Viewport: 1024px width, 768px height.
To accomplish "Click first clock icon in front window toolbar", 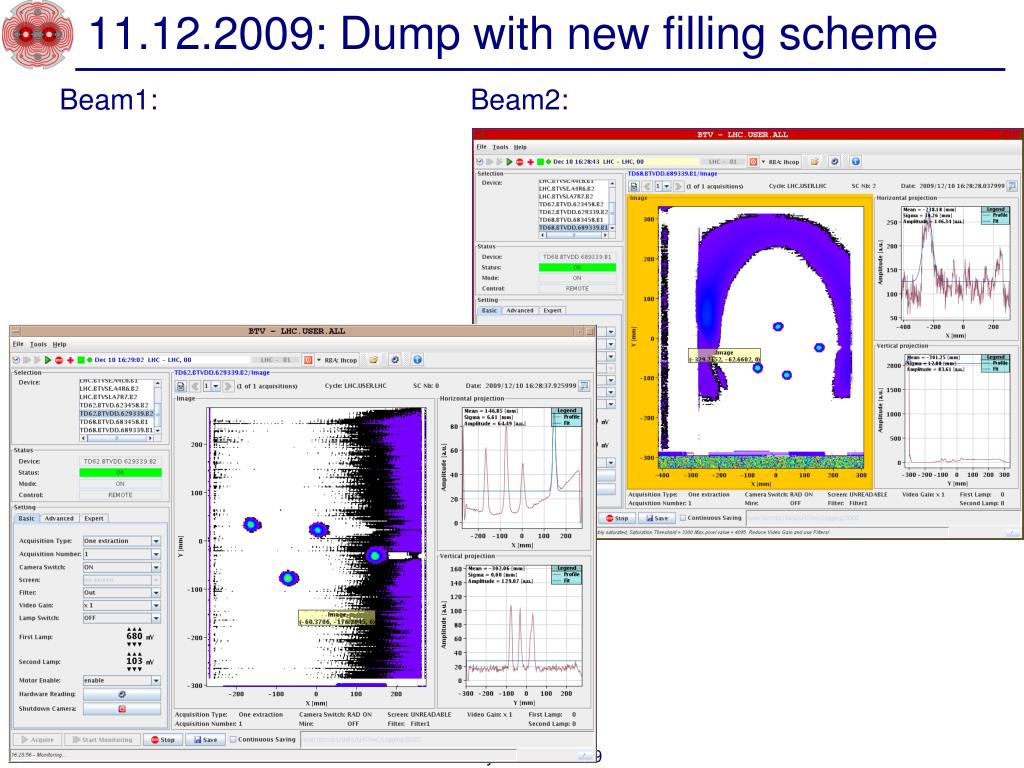I will click(x=16, y=360).
